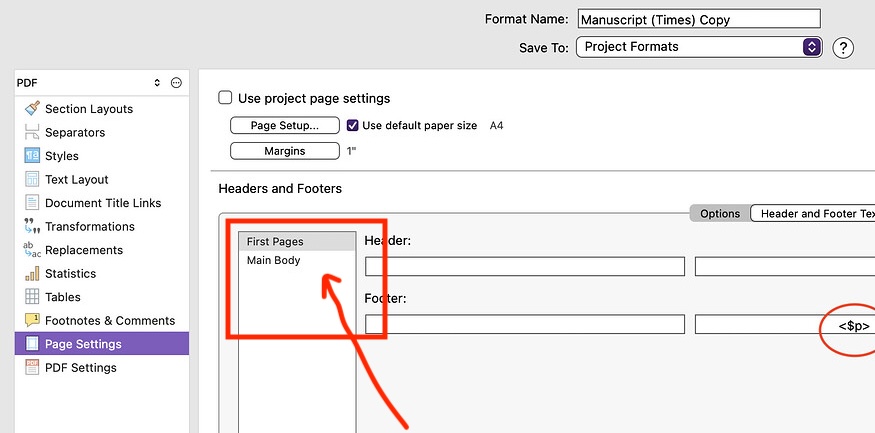
Task: Click the Styles icon
Action: (x=32, y=156)
